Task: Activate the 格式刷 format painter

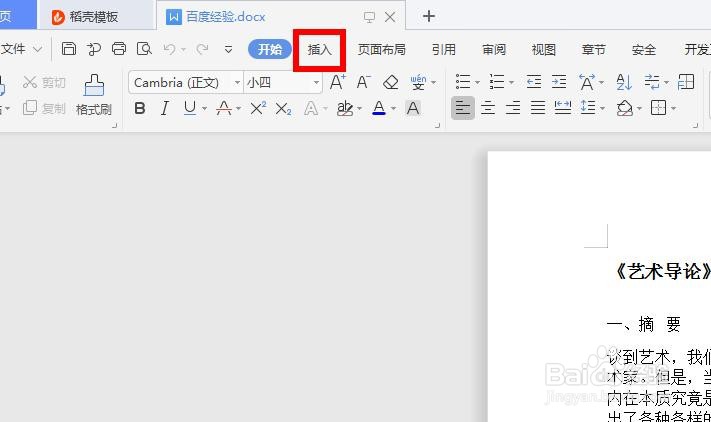Action: [94, 95]
